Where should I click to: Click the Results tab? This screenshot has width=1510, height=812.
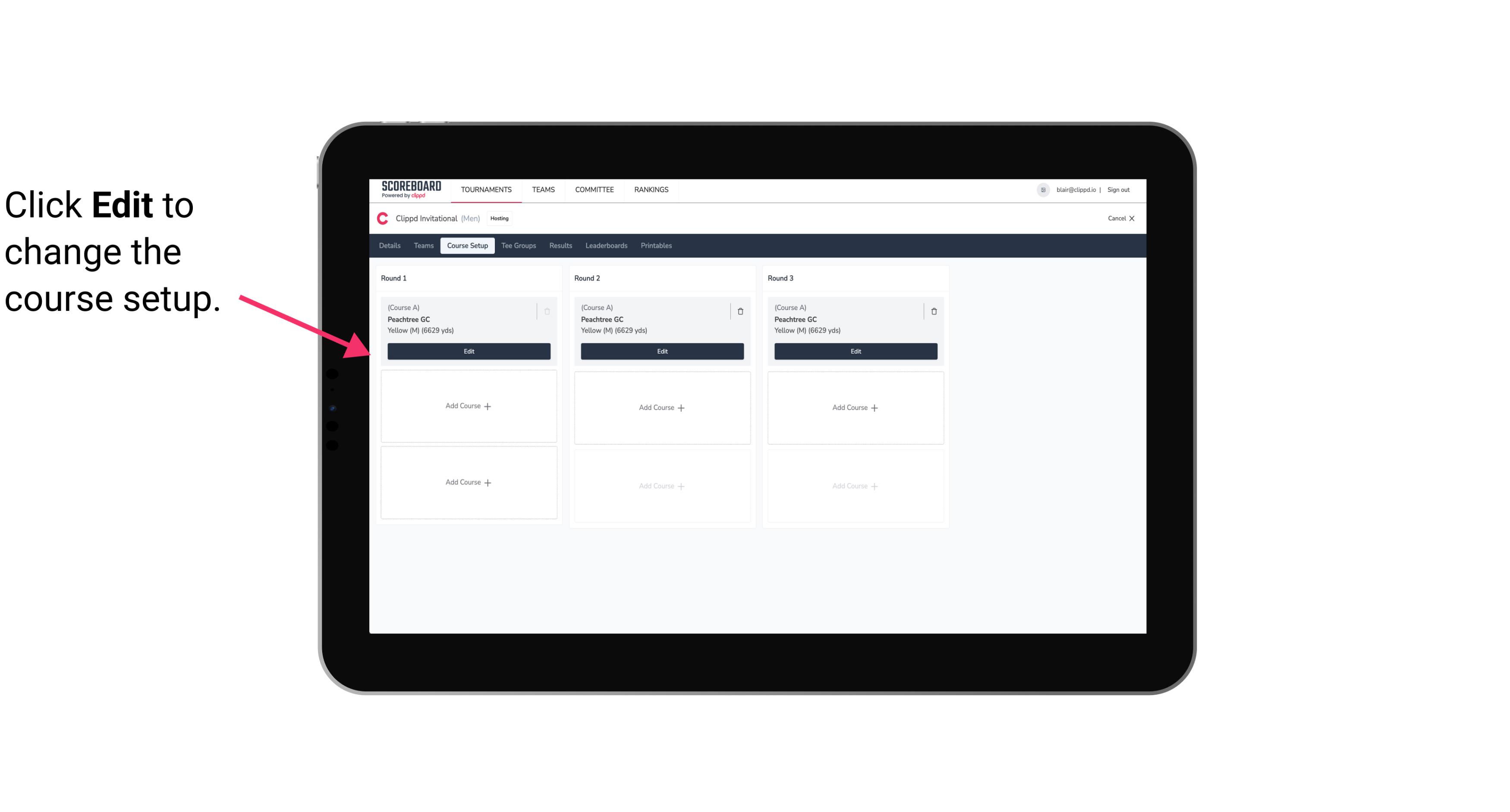561,246
